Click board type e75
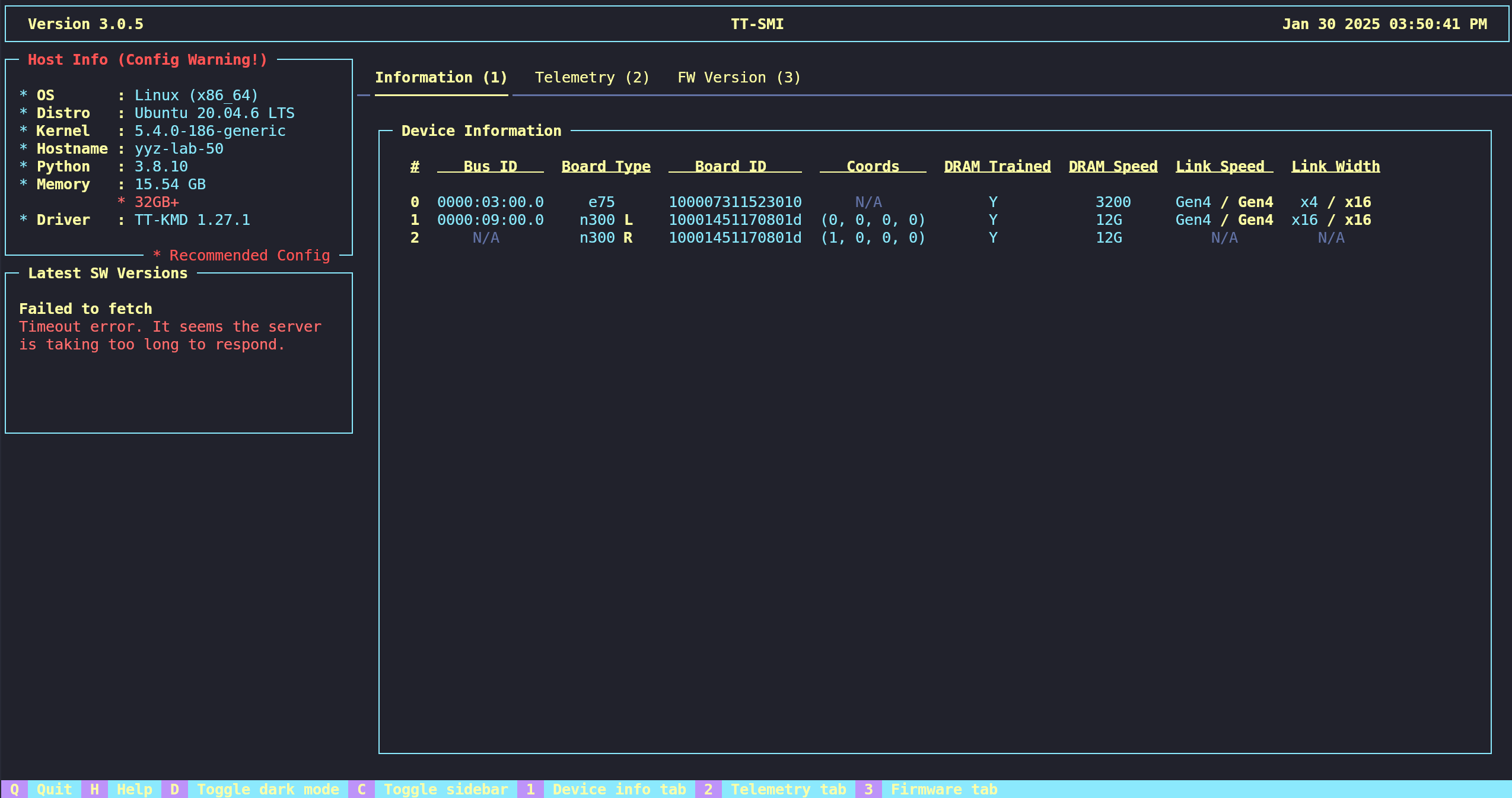Screen dimensions: 1512x798 pos(601,202)
